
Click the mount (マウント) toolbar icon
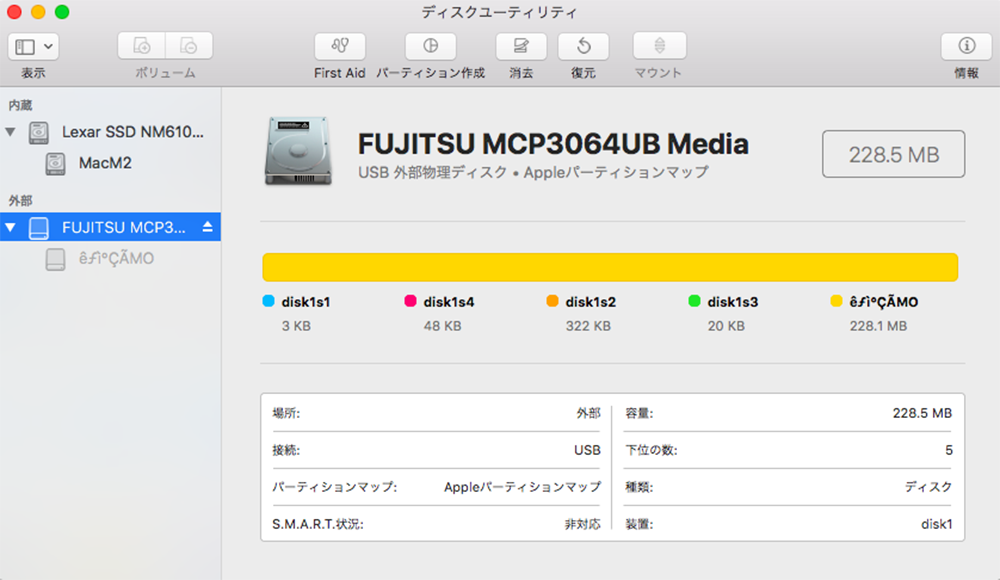(659, 46)
